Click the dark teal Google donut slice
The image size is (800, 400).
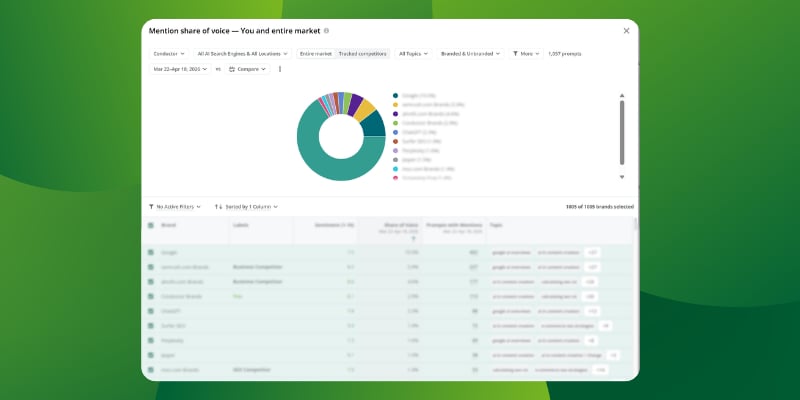pyautogui.click(x=375, y=125)
